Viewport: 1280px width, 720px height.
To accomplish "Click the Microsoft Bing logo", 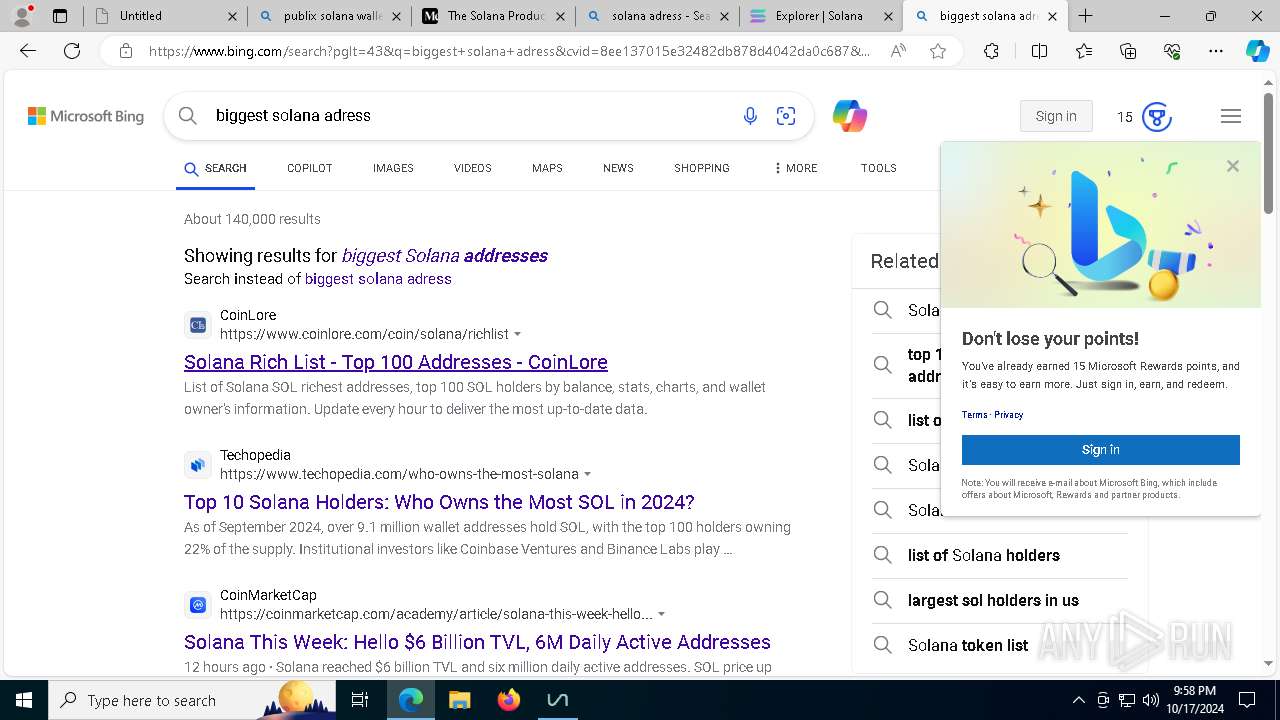I will coord(86,117).
